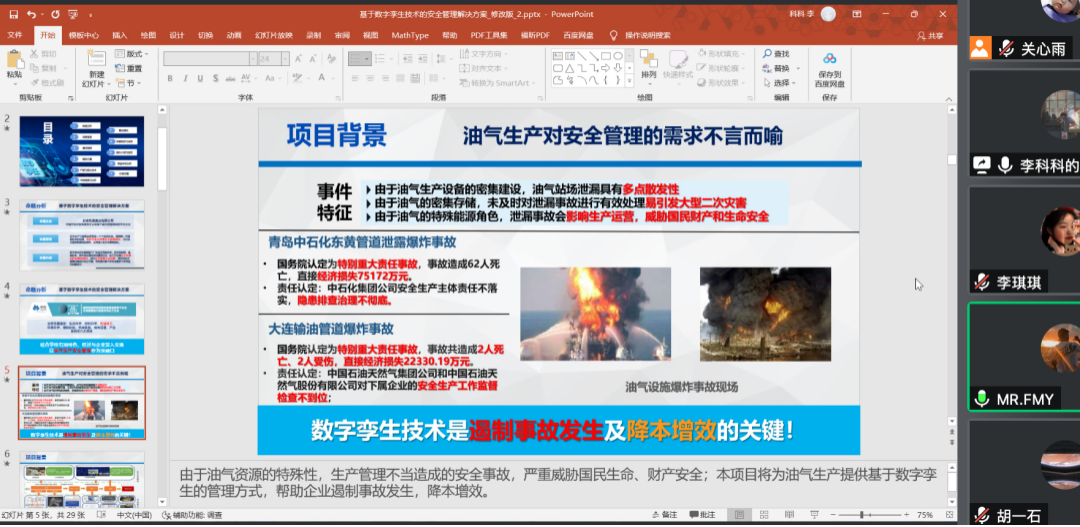Click the Paste clipboard icon
1080x527 pixels.
[14, 62]
